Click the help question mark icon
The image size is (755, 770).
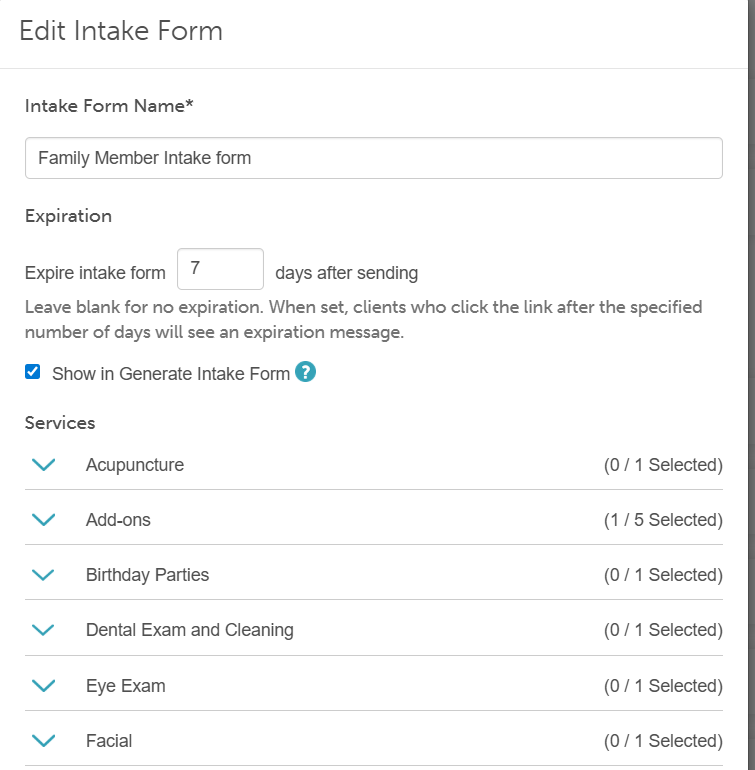click(x=306, y=373)
